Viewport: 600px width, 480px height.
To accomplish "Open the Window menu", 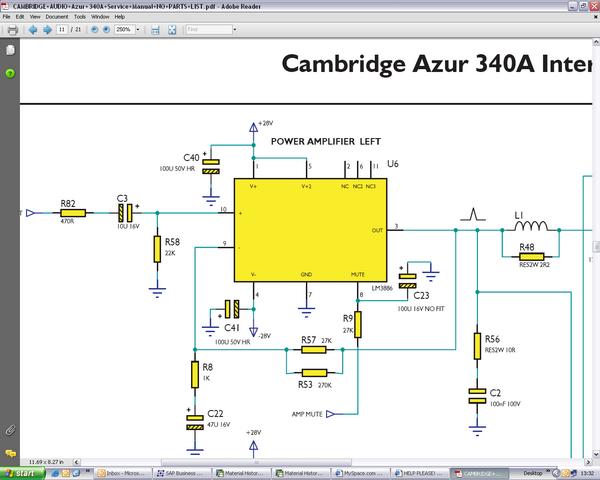I will [x=100, y=17].
